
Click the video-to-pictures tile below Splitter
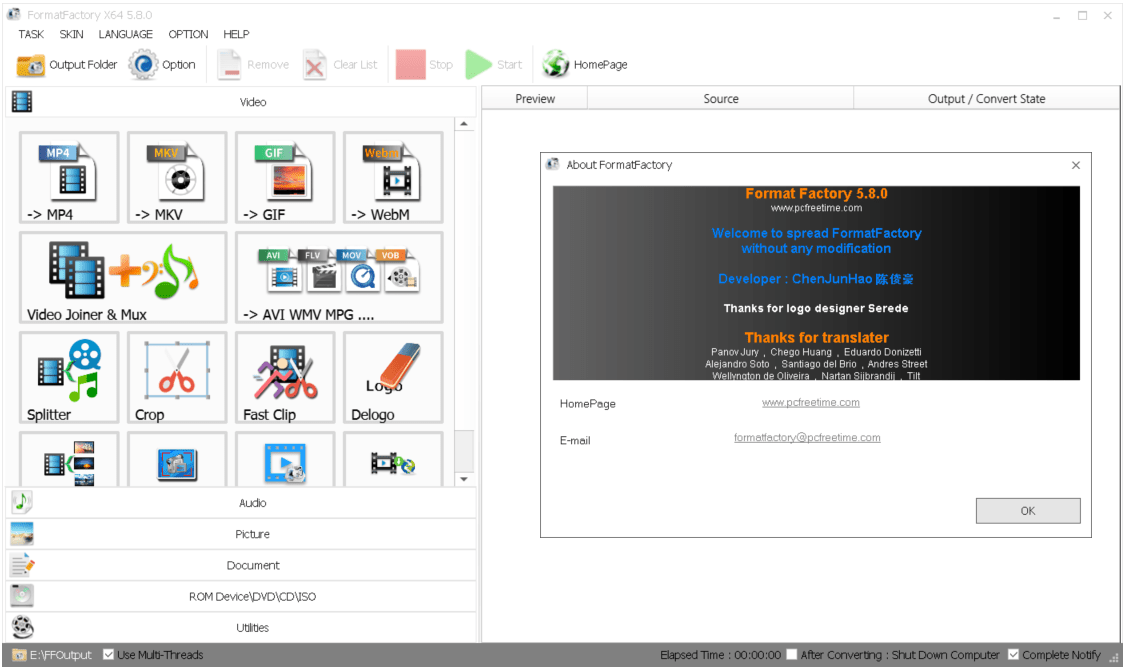(69, 459)
